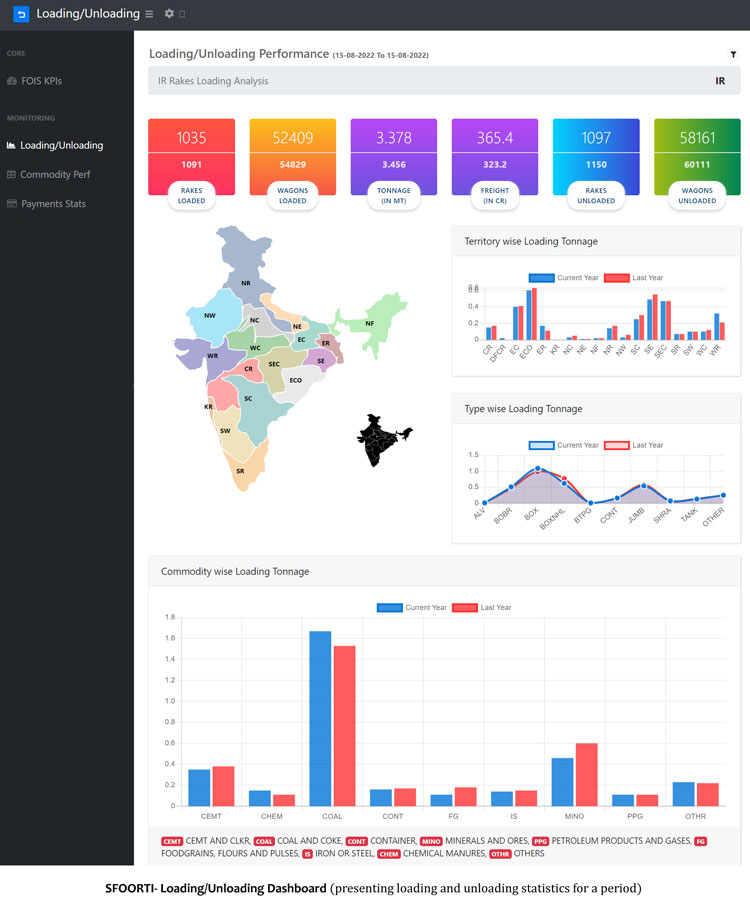Open the filter funnel icon
This screenshot has width=750, height=902.
[x=733, y=55]
